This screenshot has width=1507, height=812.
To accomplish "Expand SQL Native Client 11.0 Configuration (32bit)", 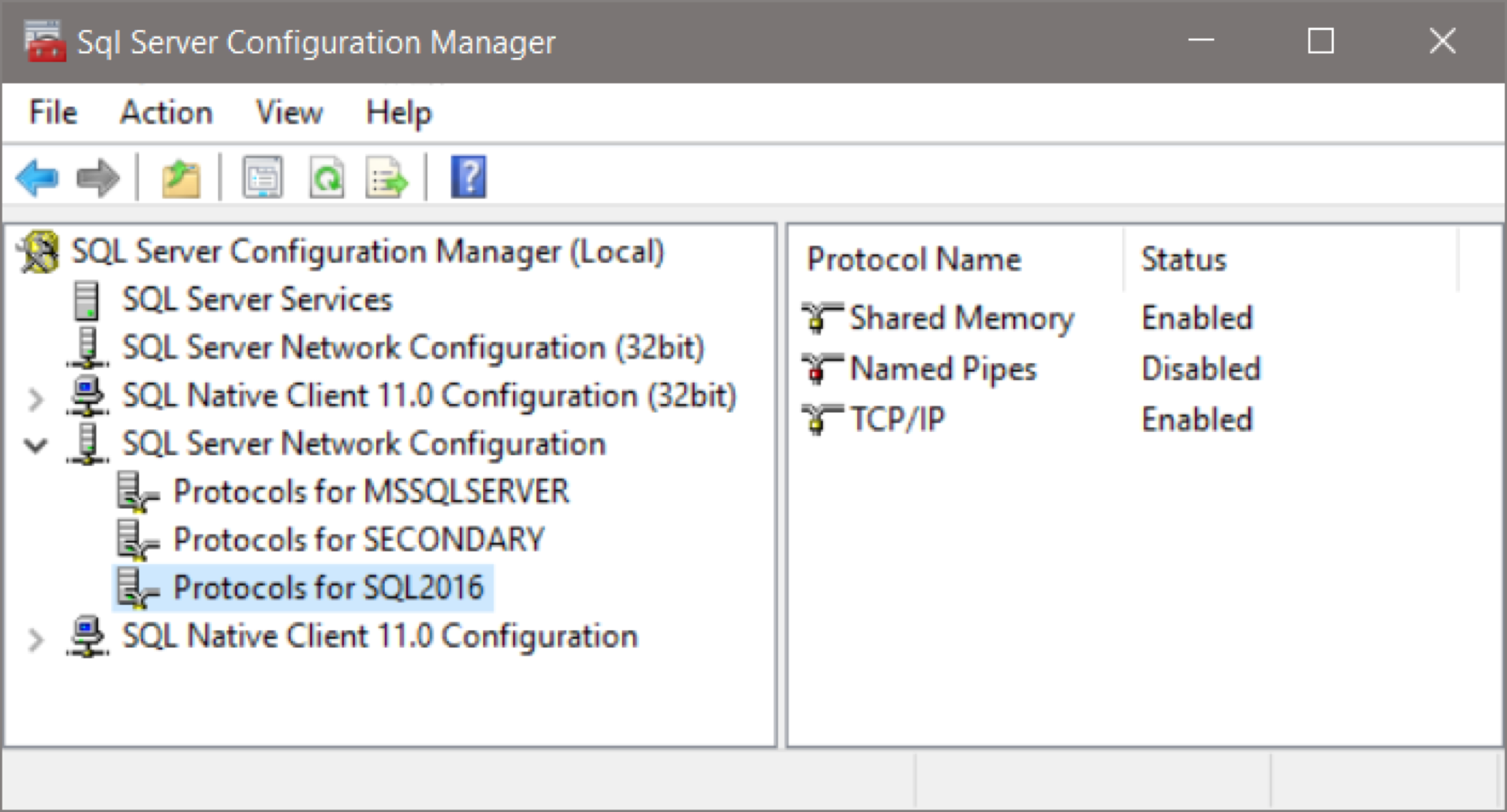I will coord(35,399).
